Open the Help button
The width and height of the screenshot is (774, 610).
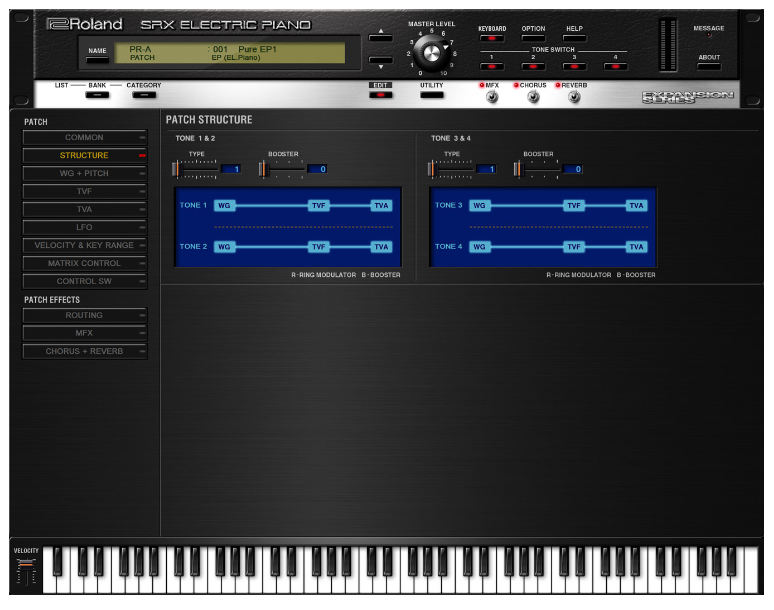pos(574,38)
